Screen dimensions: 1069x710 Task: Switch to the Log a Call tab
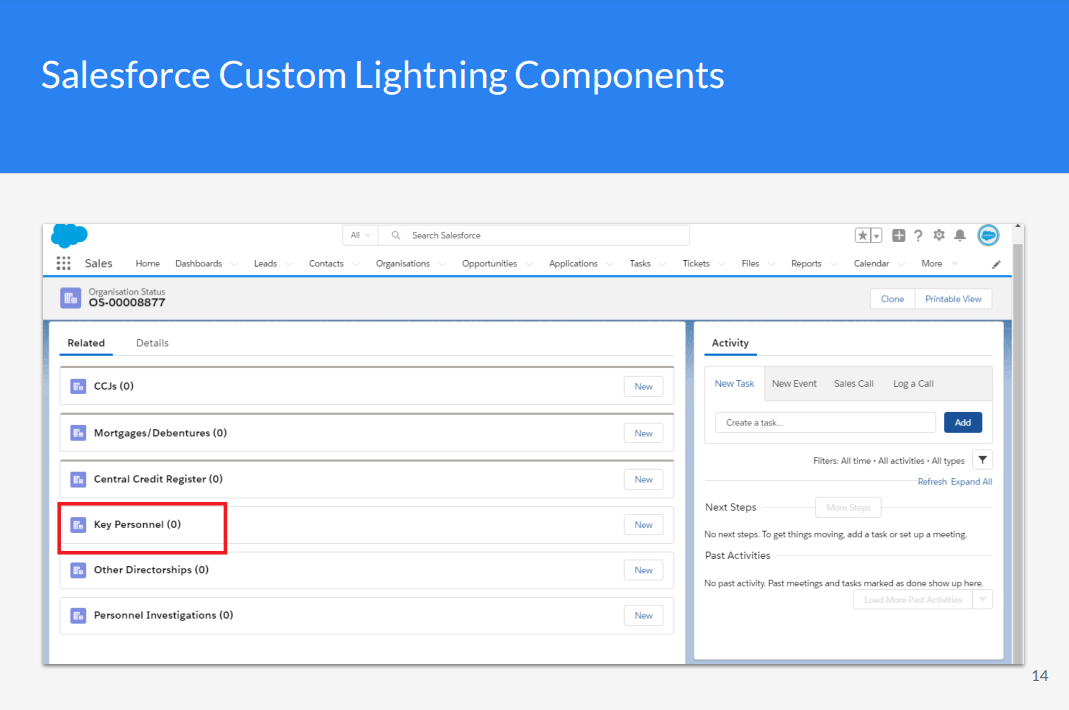click(914, 384)
